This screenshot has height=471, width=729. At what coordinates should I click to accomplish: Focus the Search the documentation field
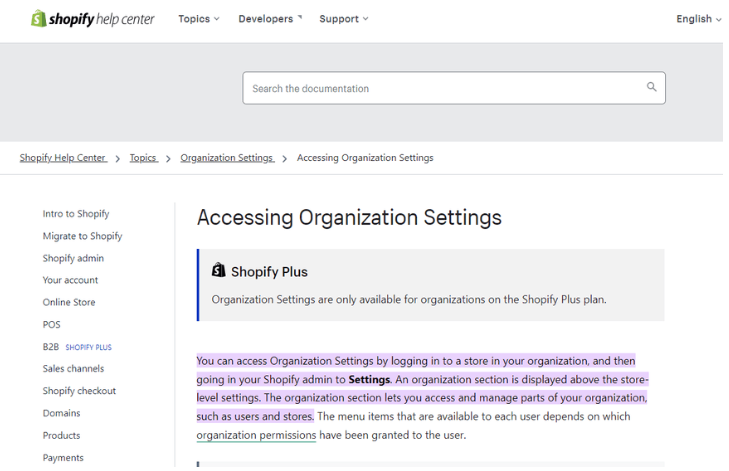(x=440, y=88)
